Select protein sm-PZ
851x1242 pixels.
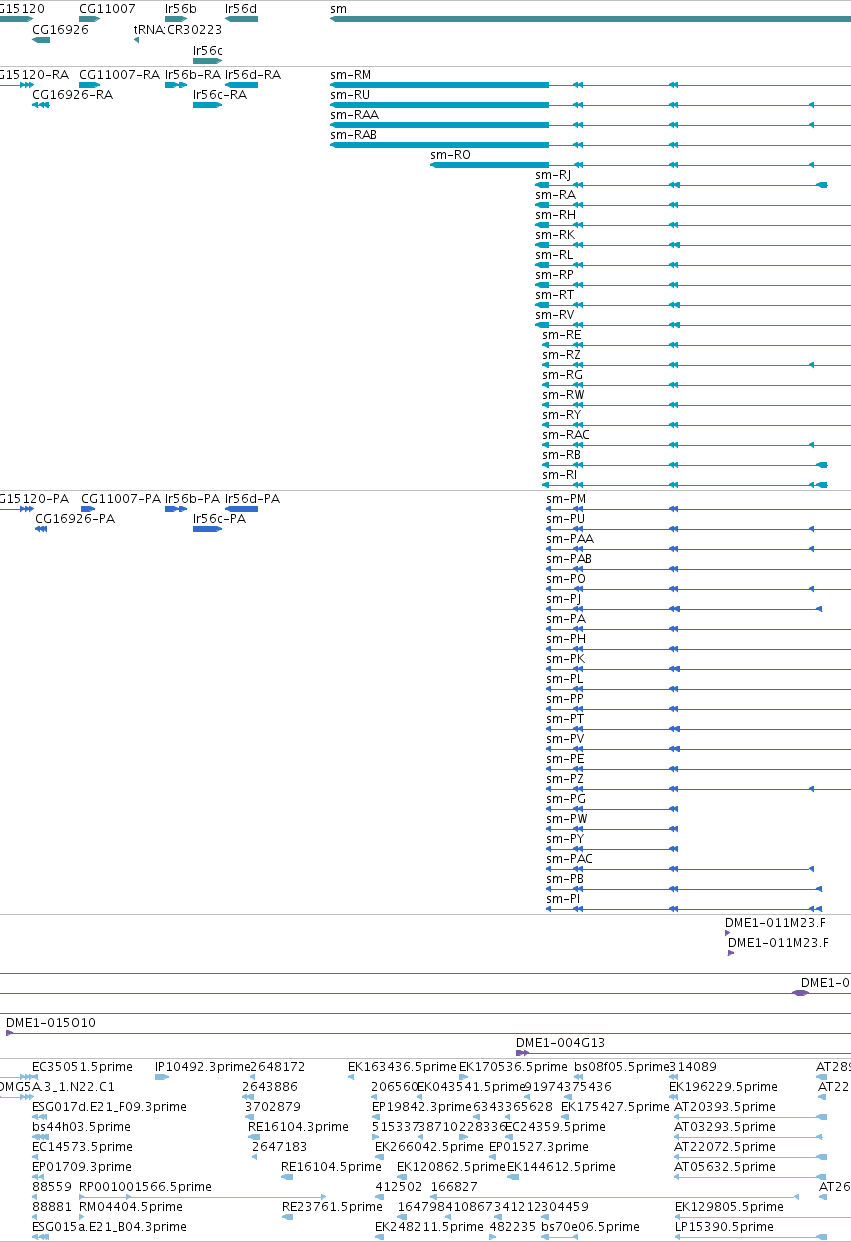click(698, 789)
